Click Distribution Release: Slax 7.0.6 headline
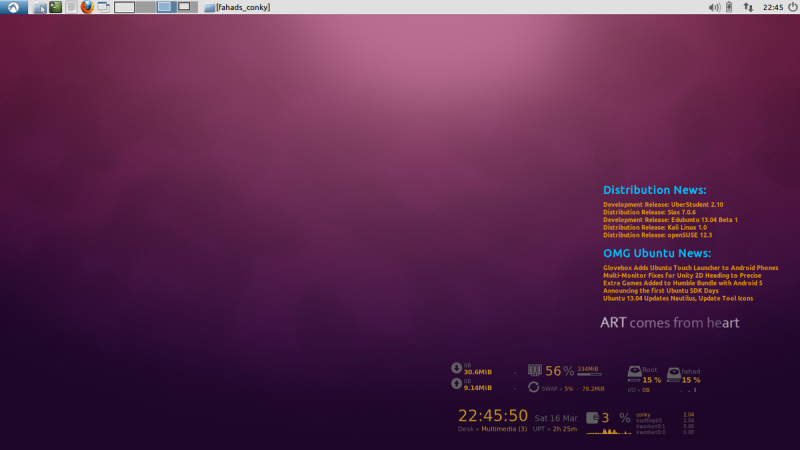Viewport: 800px width, 450px height. (649, 212)
